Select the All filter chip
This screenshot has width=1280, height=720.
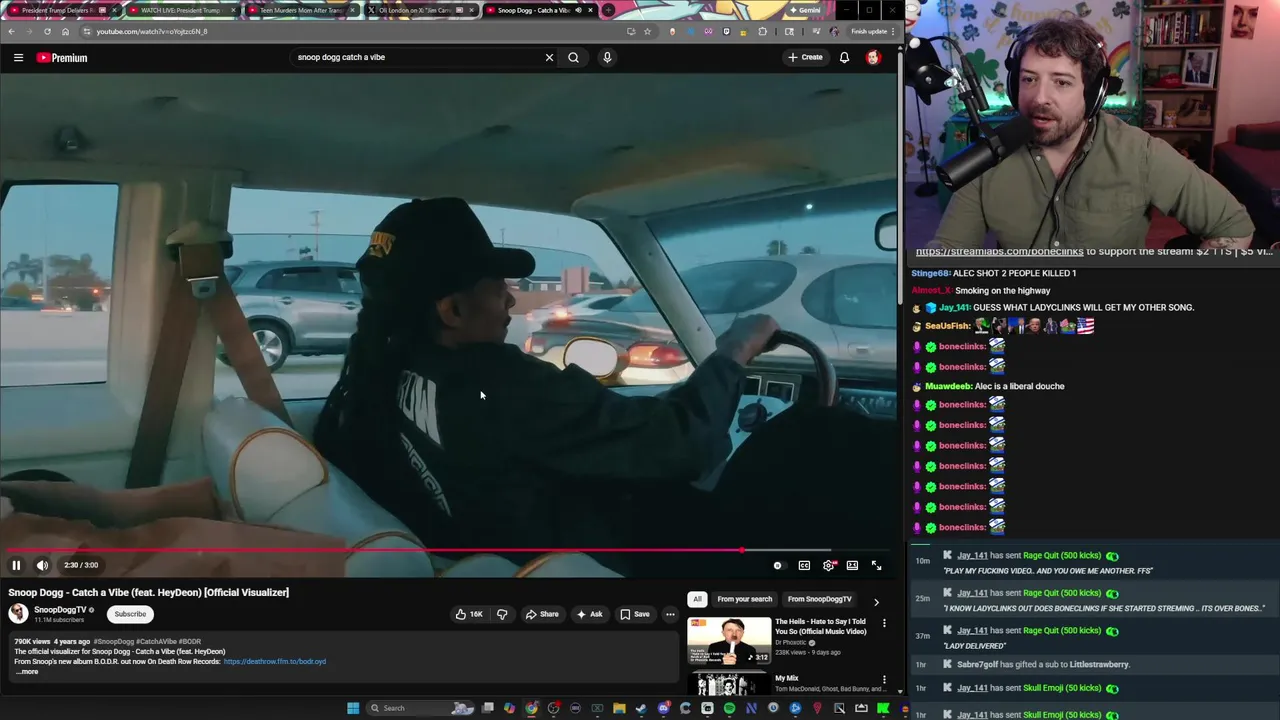point(697,599)
